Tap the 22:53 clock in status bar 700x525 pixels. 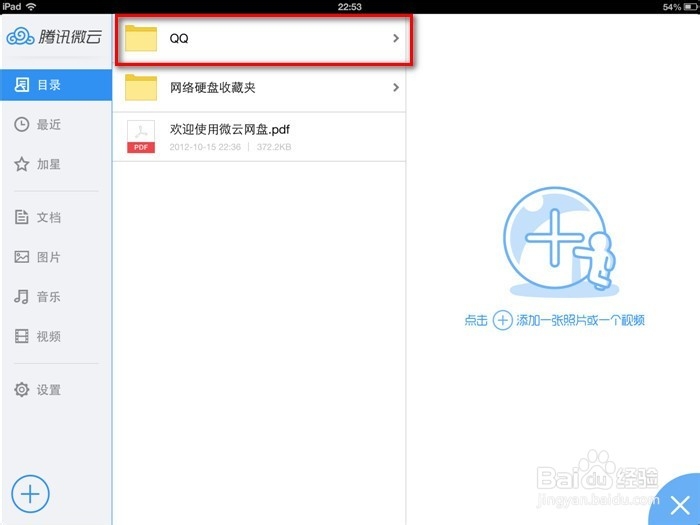point(350,7)
